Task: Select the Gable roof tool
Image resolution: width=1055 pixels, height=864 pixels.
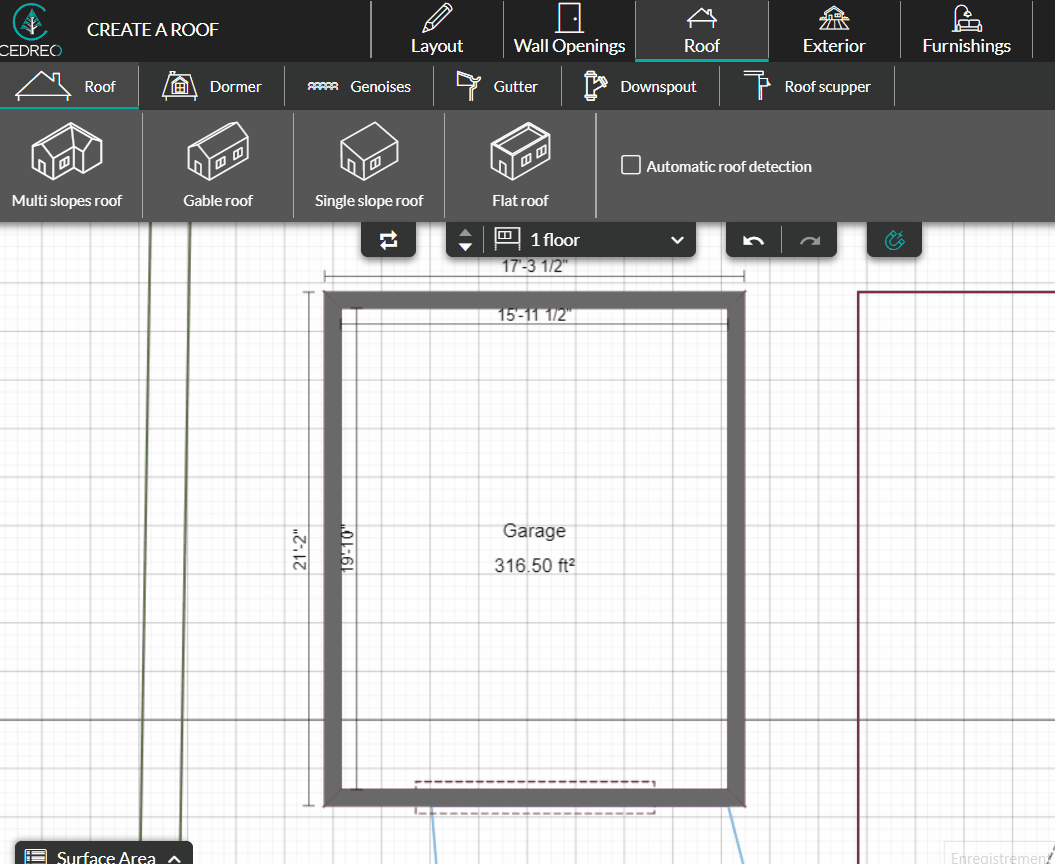Action: 217,165
